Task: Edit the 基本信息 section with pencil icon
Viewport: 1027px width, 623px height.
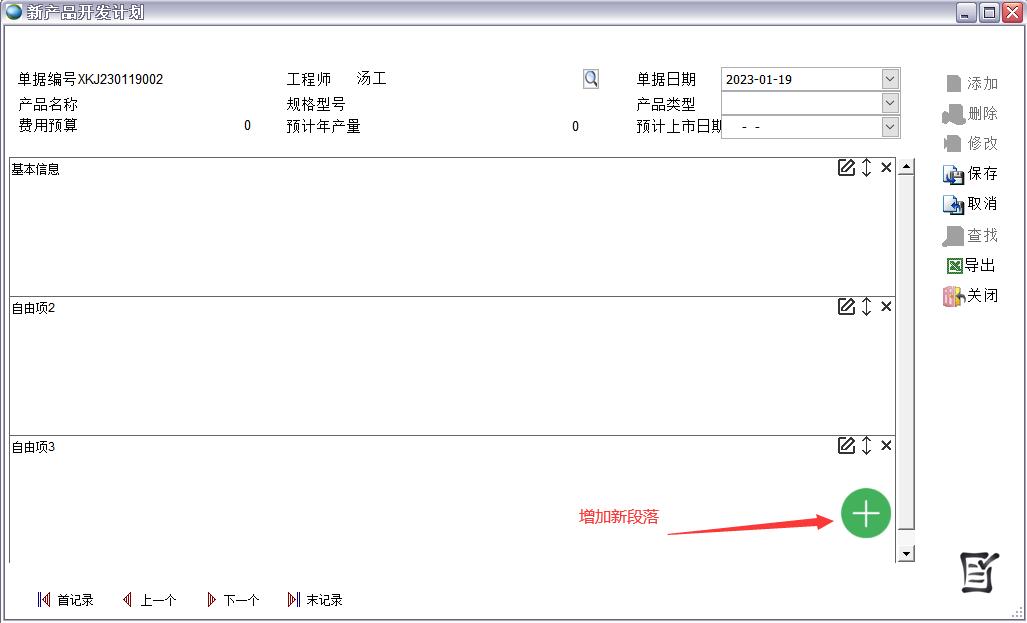Action: point(846,168)
